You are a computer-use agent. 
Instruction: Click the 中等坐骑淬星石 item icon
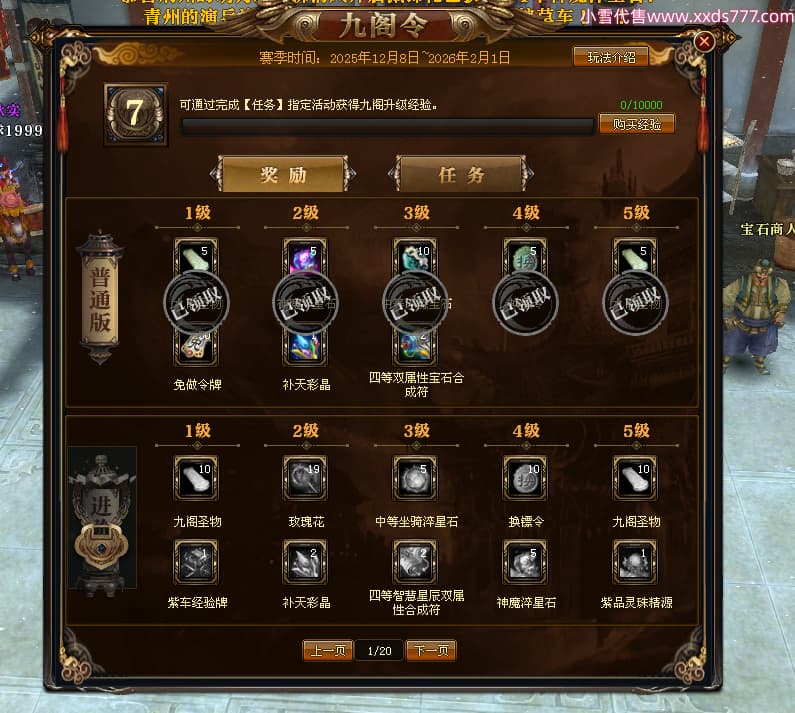tap(415, 478)
